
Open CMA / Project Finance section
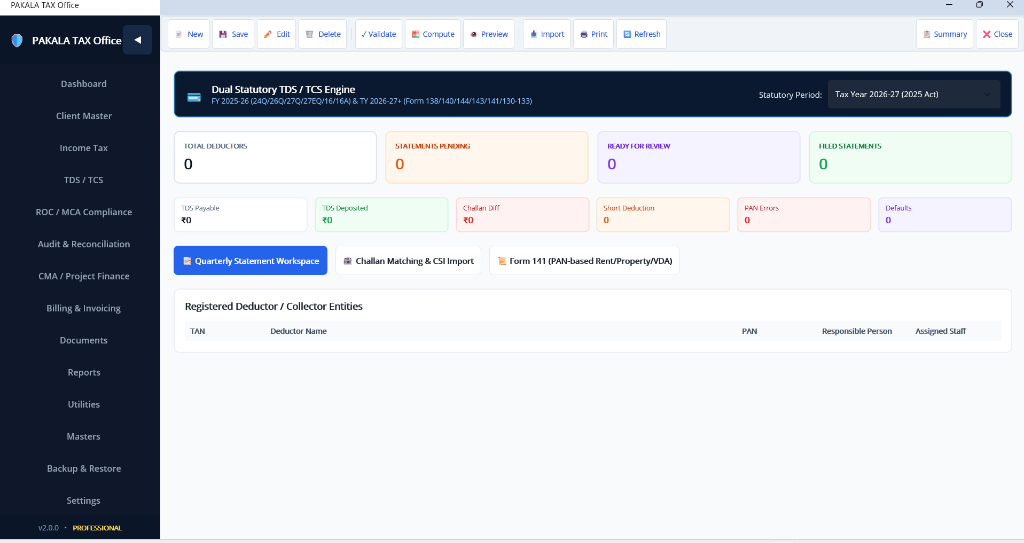pyautogui.click(x=84, y=276)
